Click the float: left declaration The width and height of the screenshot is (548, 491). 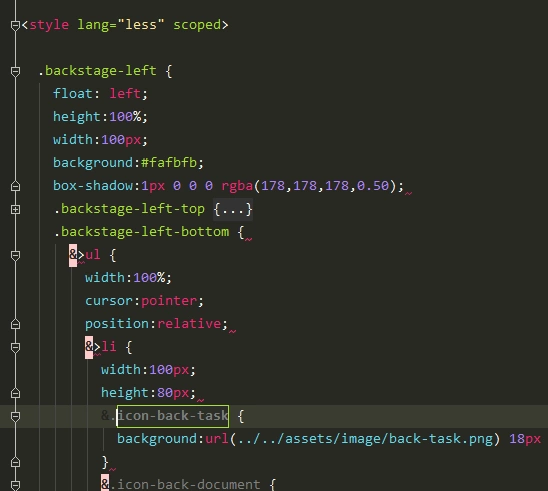click(x=100, y=94)
